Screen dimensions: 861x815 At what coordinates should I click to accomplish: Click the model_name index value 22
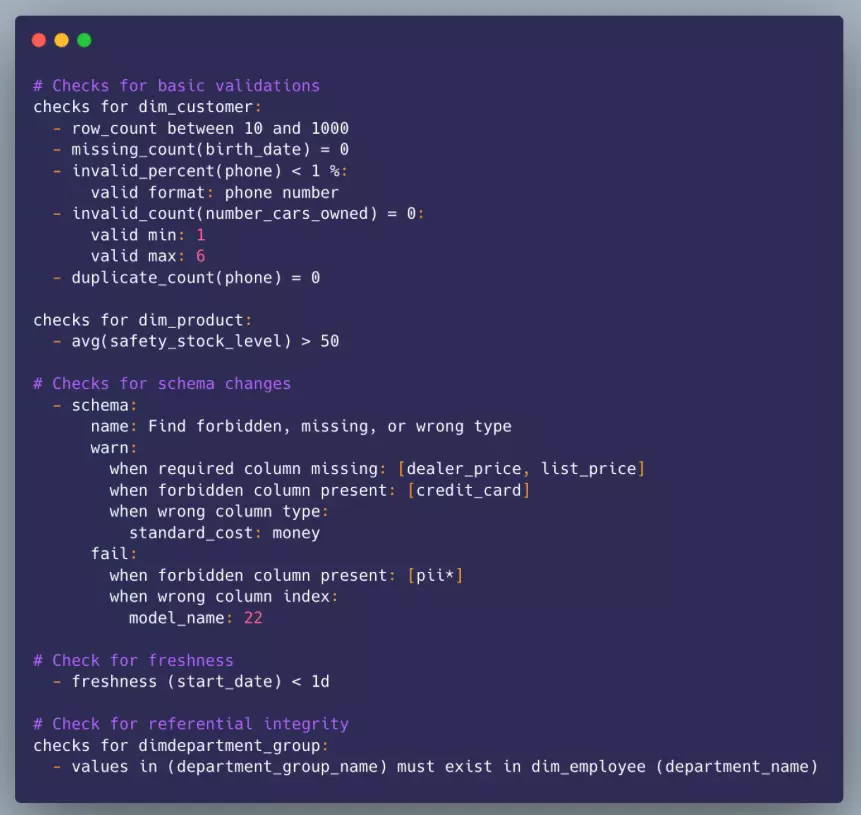coord(253,618)
